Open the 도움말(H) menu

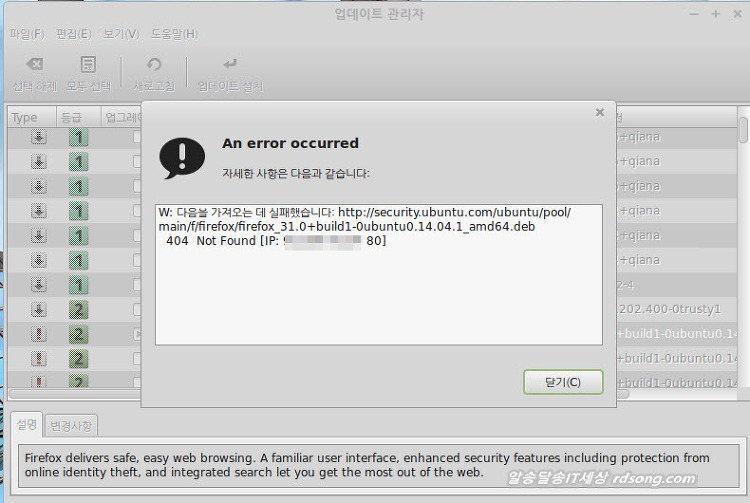[x=174, y=33]
